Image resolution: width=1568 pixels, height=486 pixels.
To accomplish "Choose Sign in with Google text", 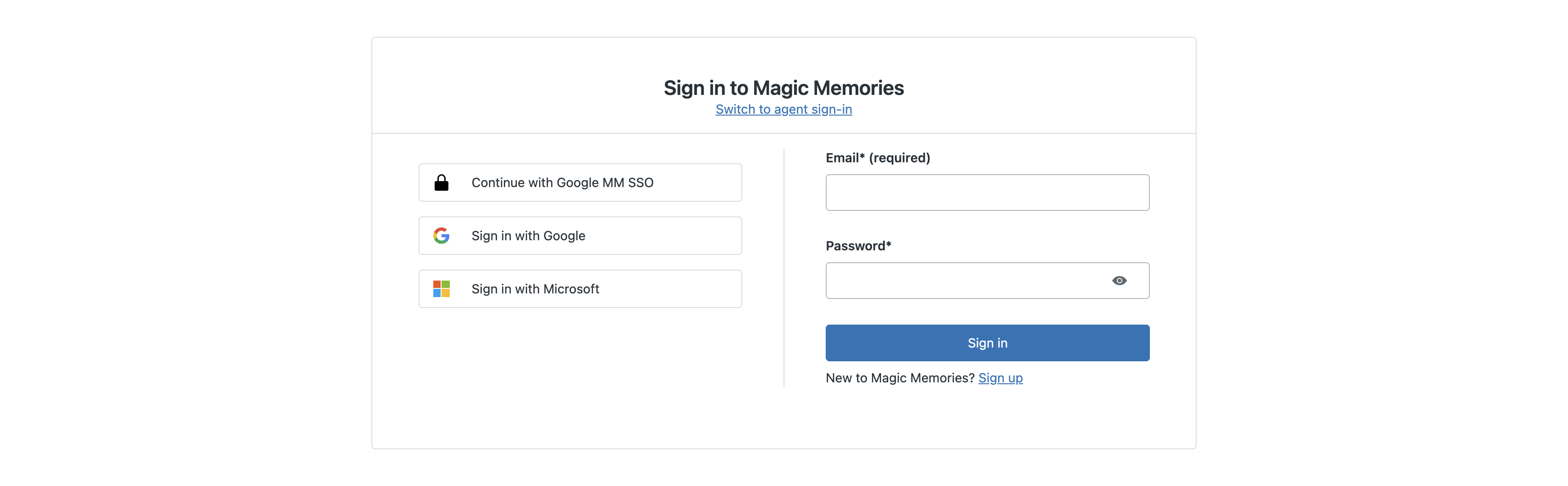I will pos(528,236).
